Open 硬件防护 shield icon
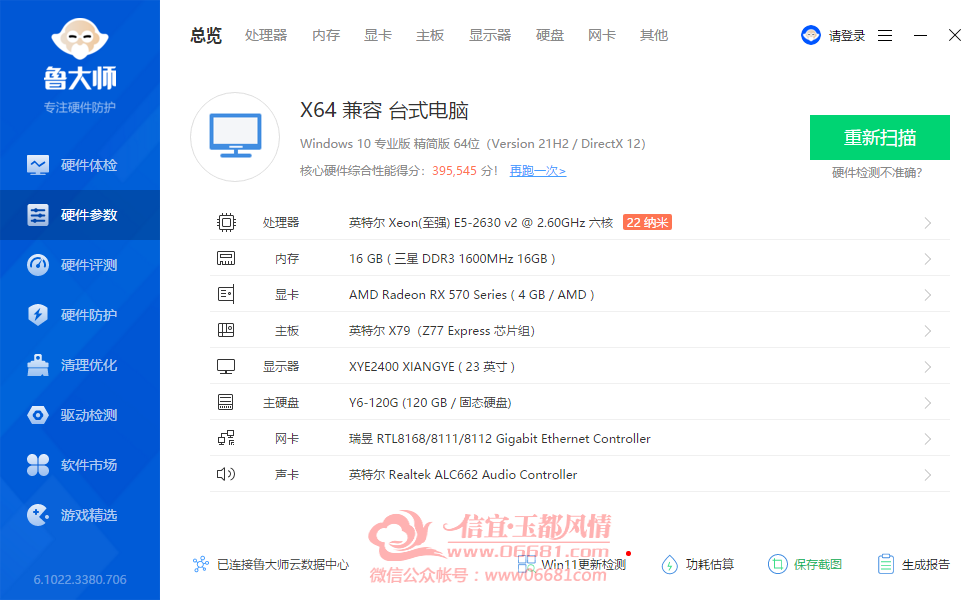980x600 pixels. (x=38, y=315)
